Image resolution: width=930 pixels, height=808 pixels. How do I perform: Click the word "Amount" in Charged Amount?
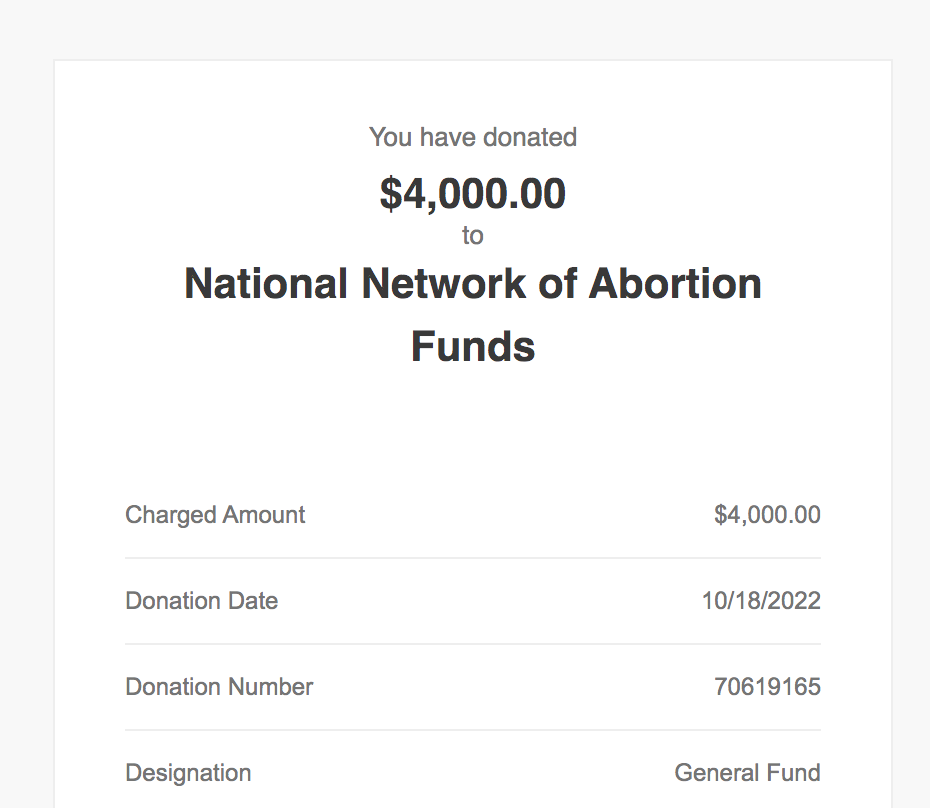pyautogui.click(x=264, y=515)
